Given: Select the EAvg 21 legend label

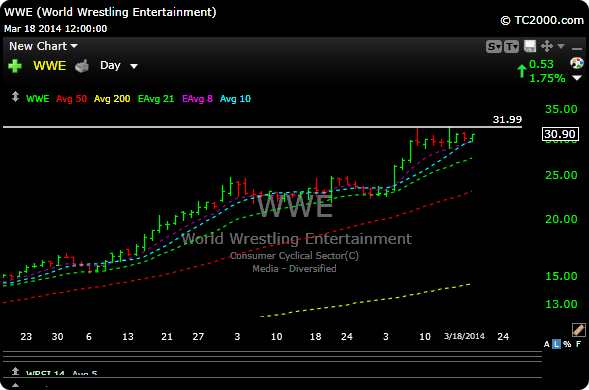Looking at the screenshot, I should click(156, 99).
